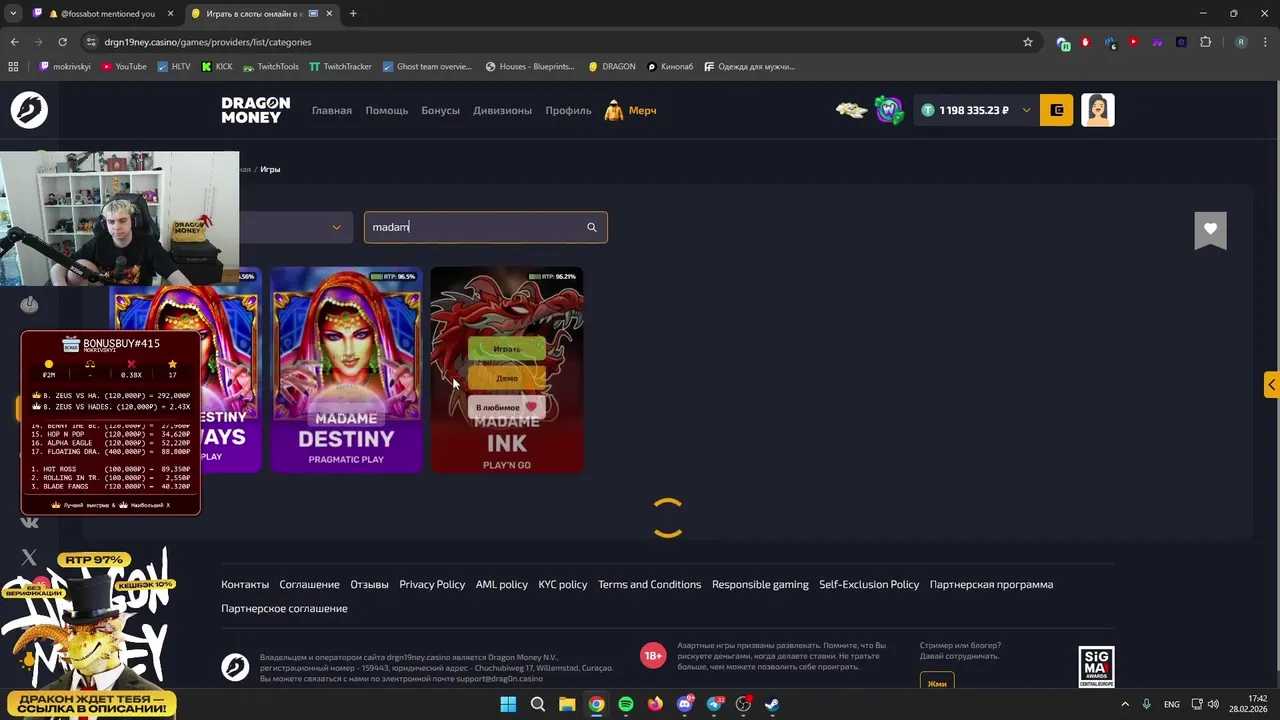Image resolution: width=1280 pixels, height=720 pixels.
Task: Open the Помощь menu item
Action: 387,110
